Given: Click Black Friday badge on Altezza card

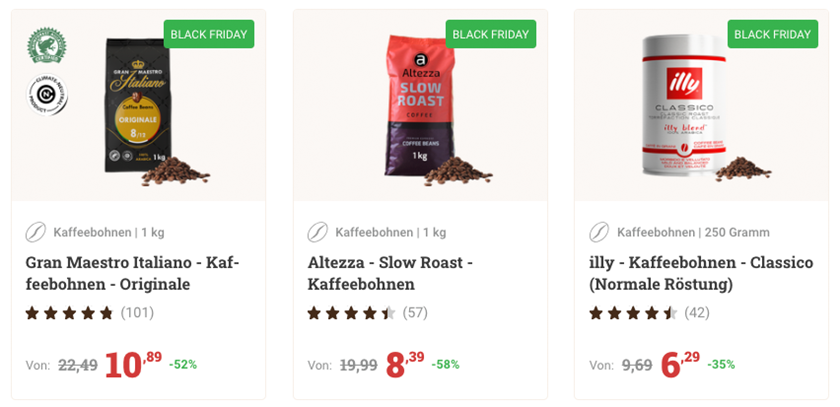Looking at the screenshot, I should click(x=491, y=34).
